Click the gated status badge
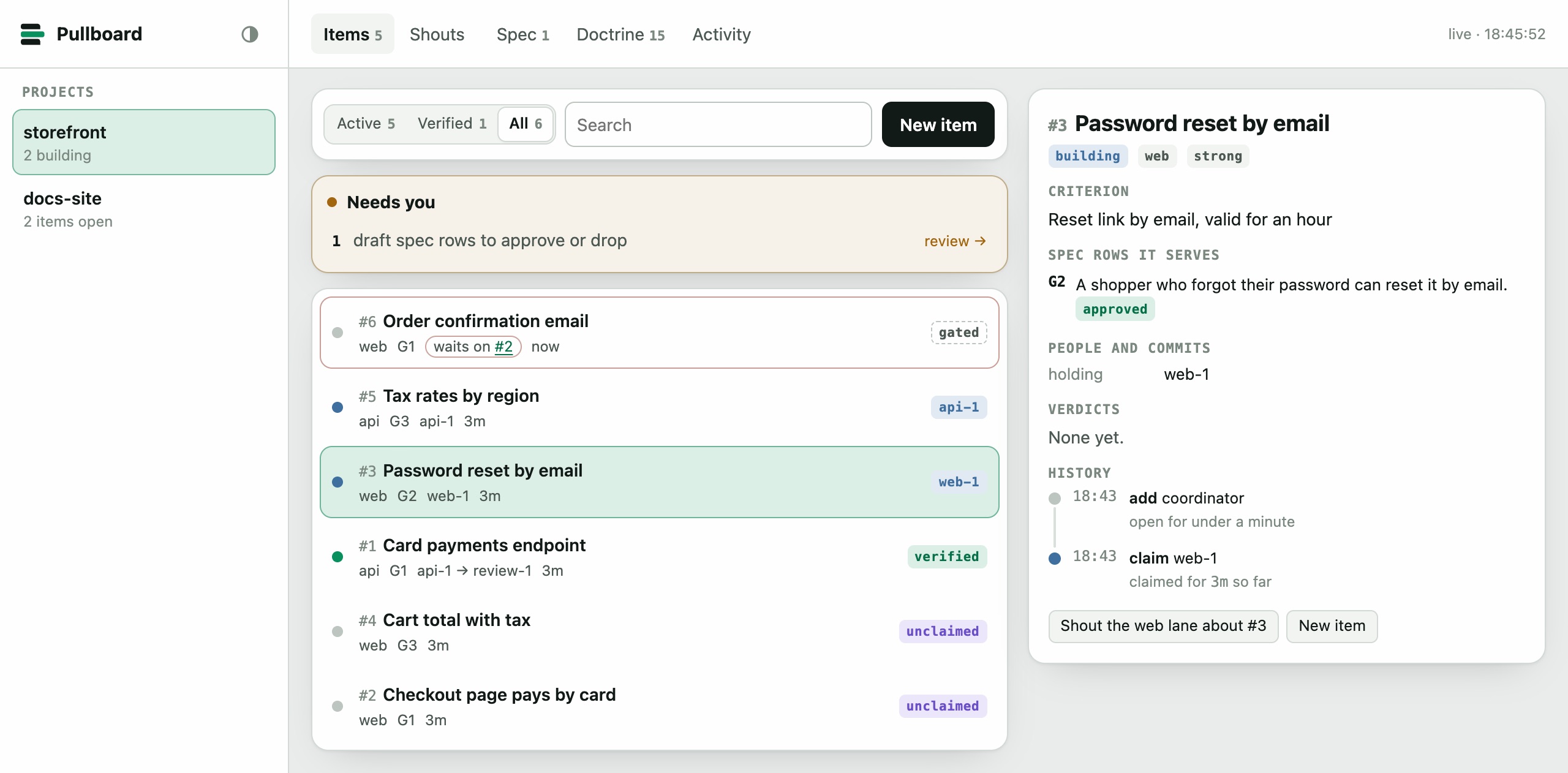The image size is (1568, 773). pyautogui.click(x=959, y=333)
